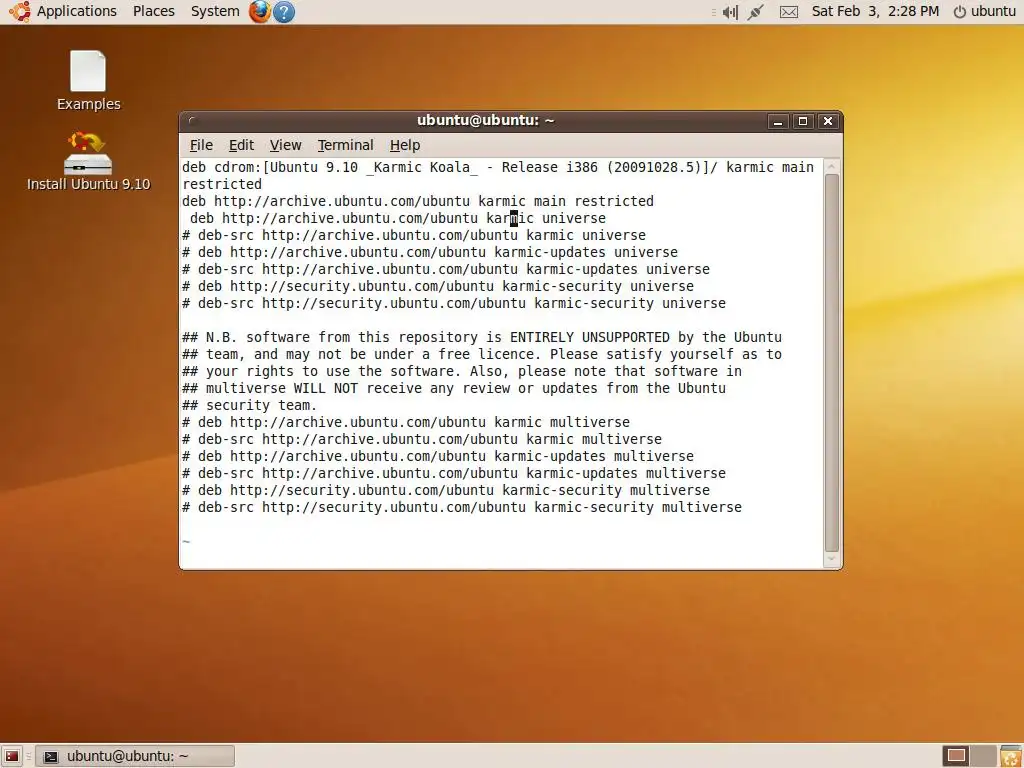Click the terminal scrollbar up arrow
Image resolution: width=1024 pixels, height=768 pixels.
tap(831, 167)
